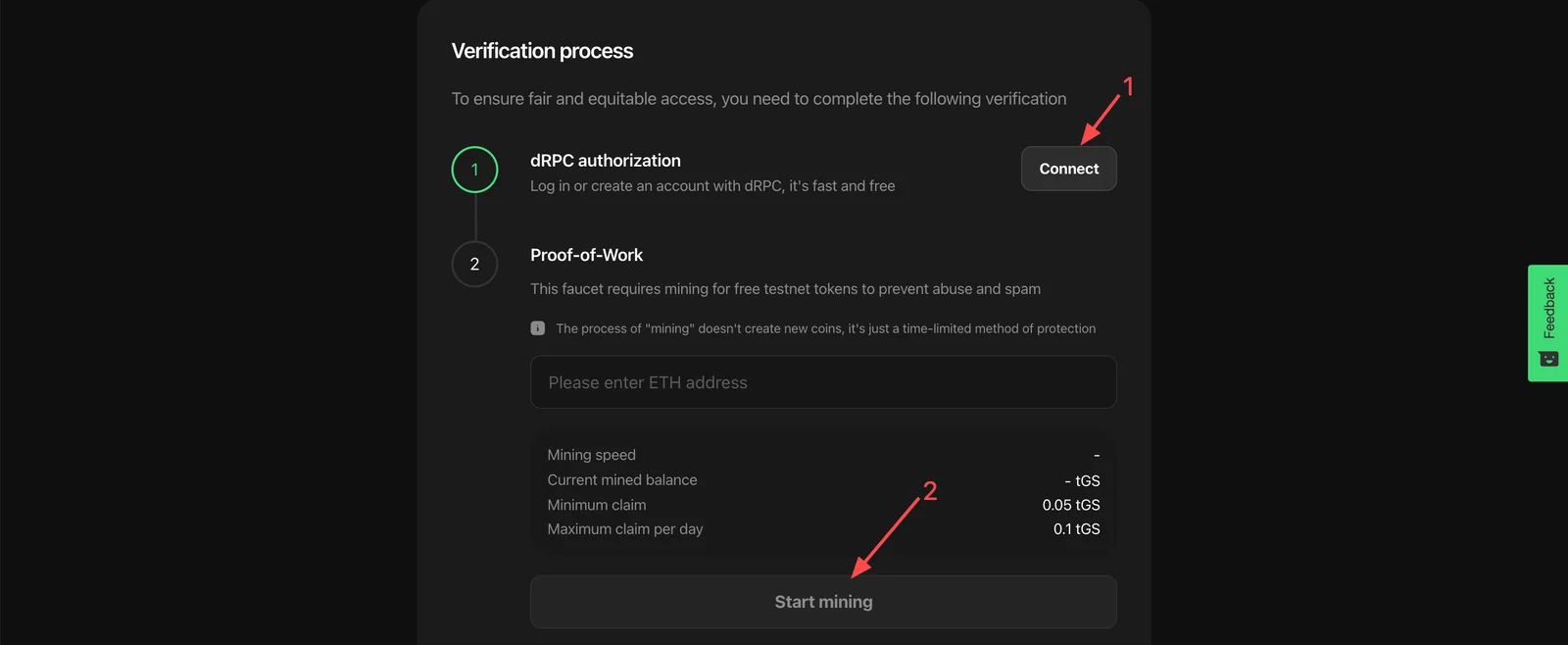Select step 1 circle indicator
The height and width of the screenshot is (645, 1568).
[474, 170]
